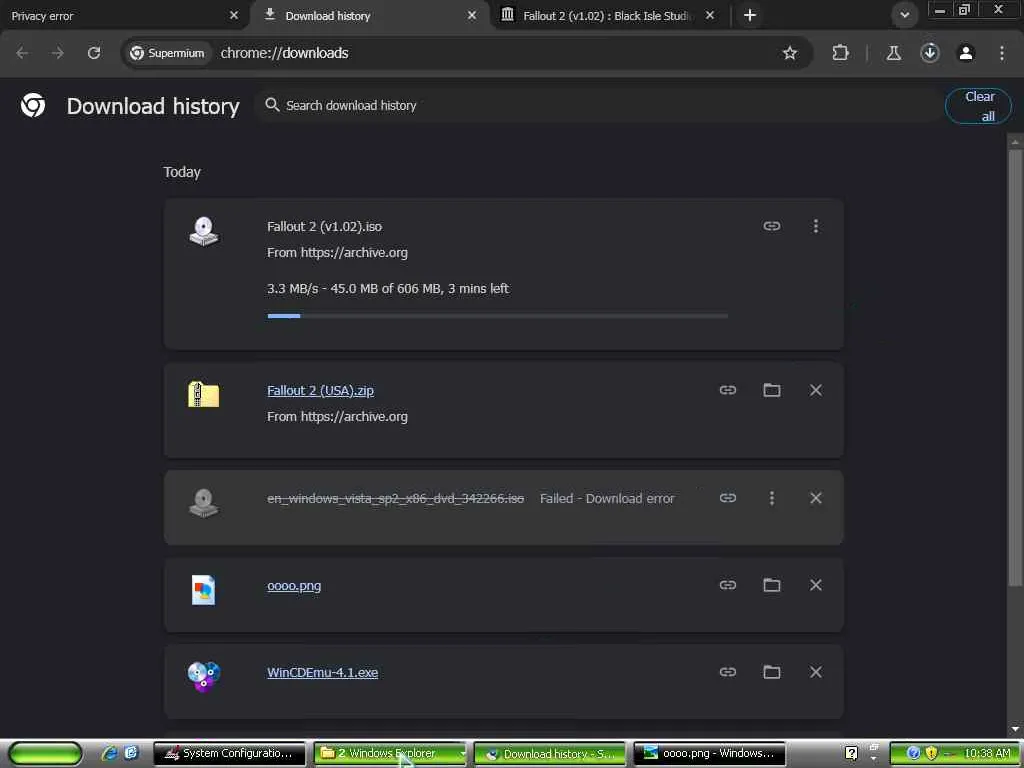Click the page vertical scrollbar thumb
The width and height of the screenshot is (1024, 768).
[1015, 367]
